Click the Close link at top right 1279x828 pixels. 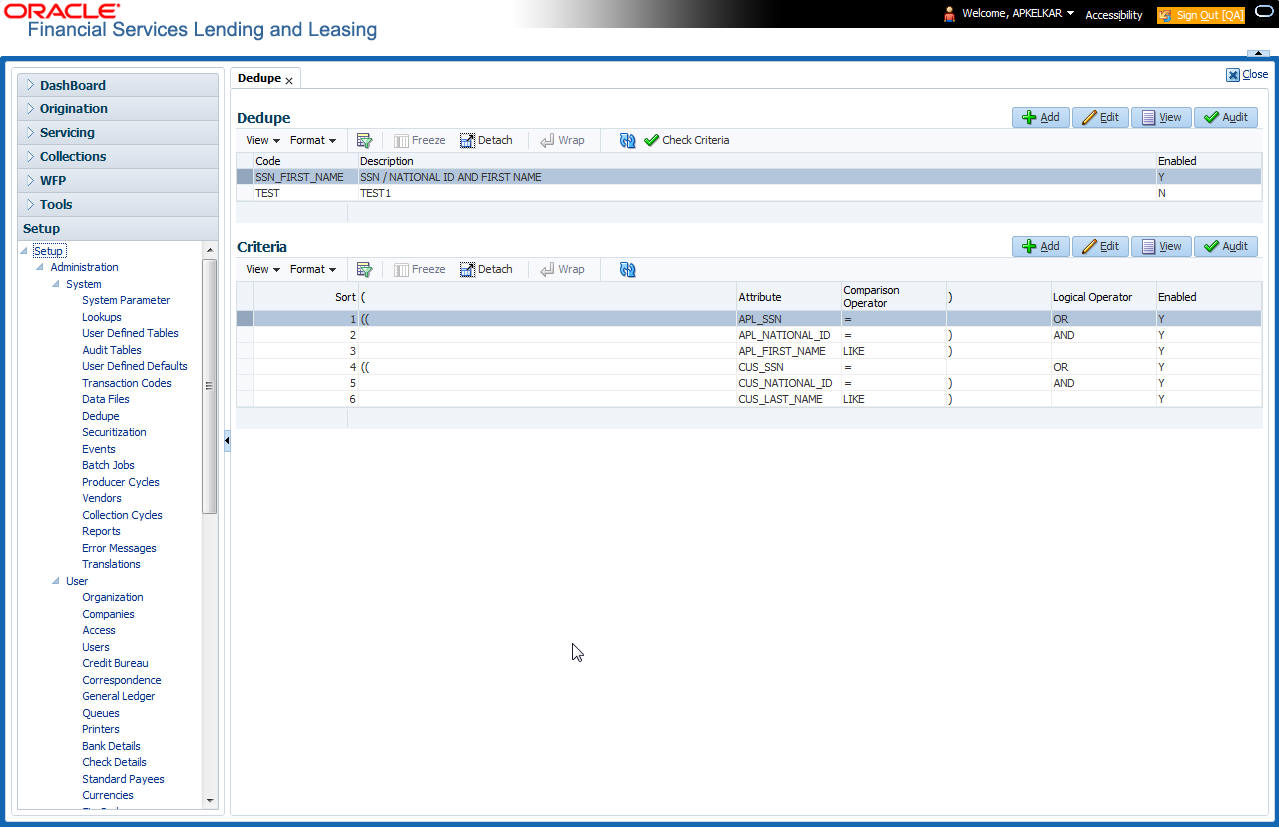pyautogui.click(x=1247, y=75)
